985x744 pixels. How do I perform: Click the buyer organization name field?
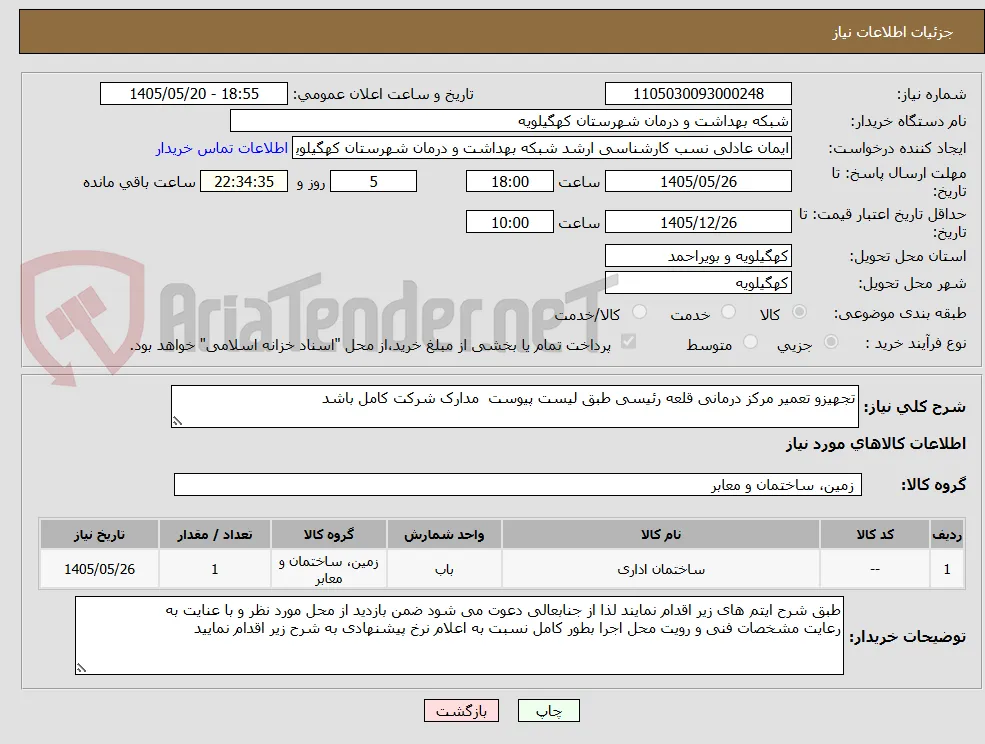tap(511, 121)
